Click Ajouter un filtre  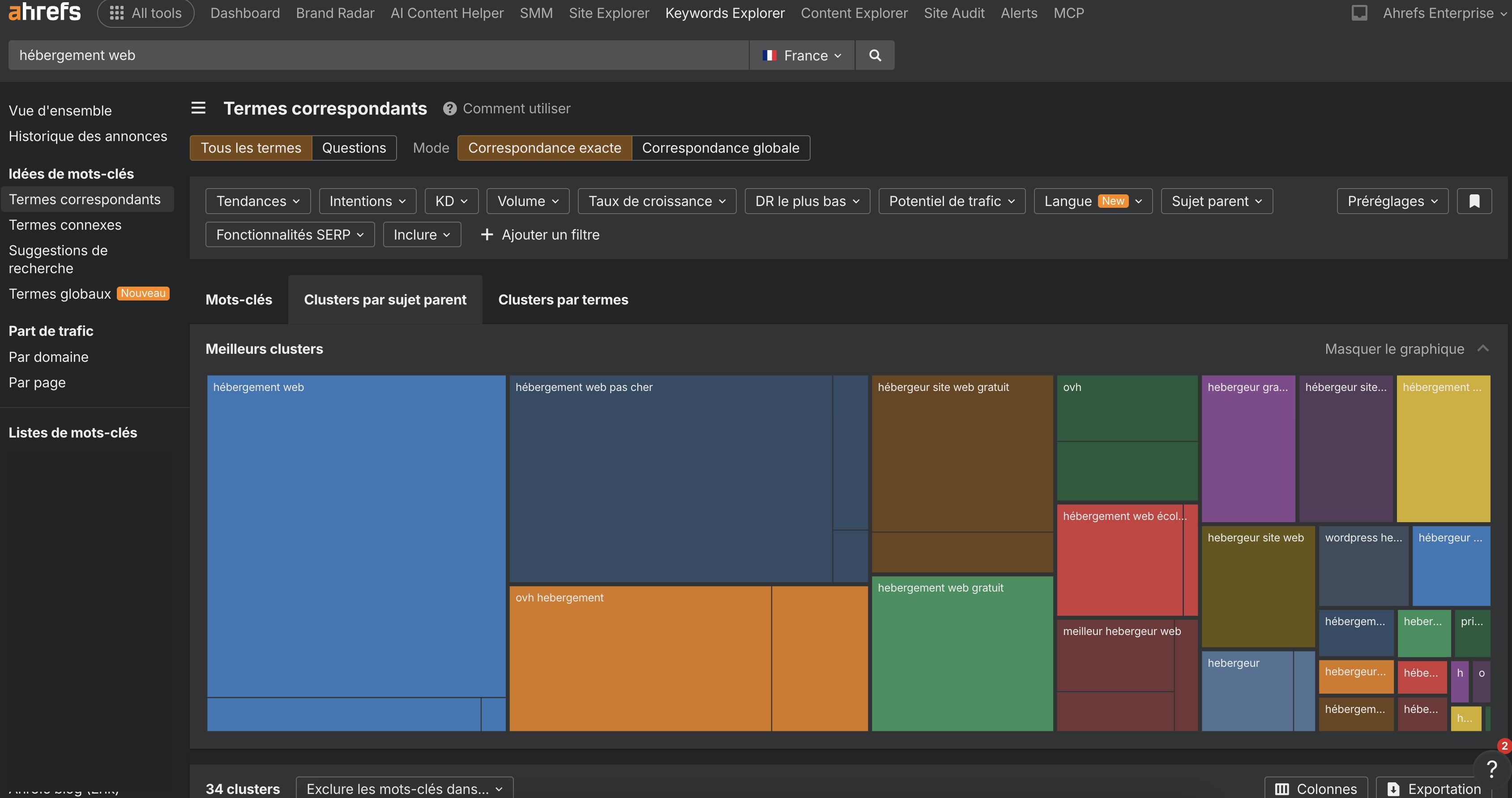[540, 234]
